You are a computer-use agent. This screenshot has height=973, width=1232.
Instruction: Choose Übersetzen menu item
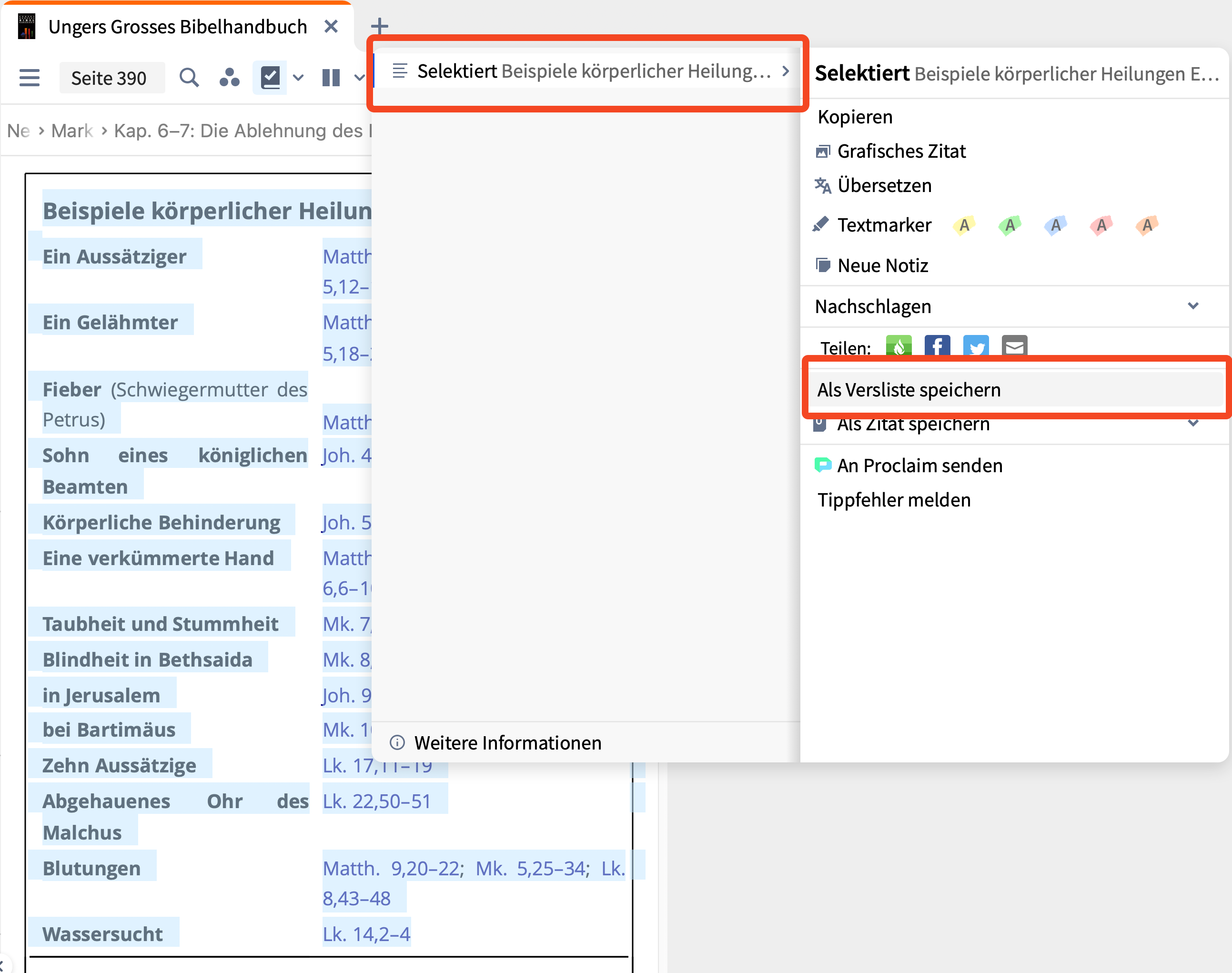885,185
